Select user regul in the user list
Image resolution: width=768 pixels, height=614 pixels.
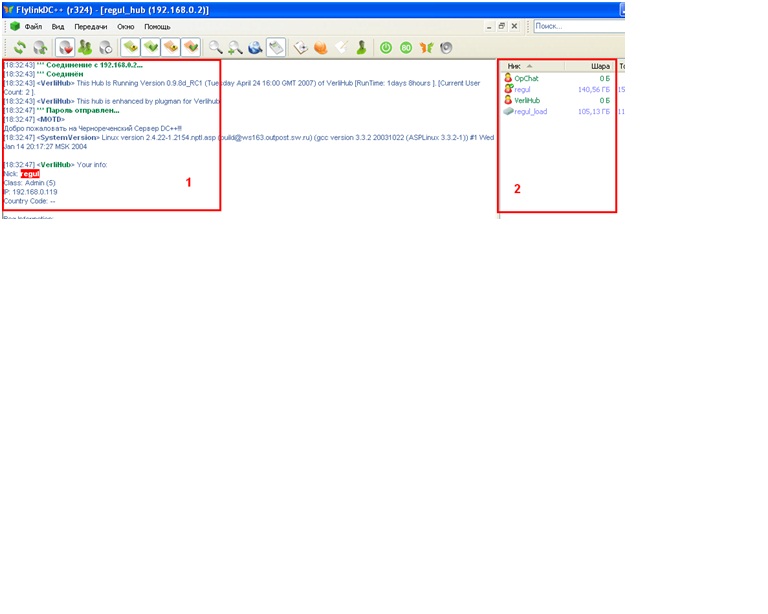522,90
